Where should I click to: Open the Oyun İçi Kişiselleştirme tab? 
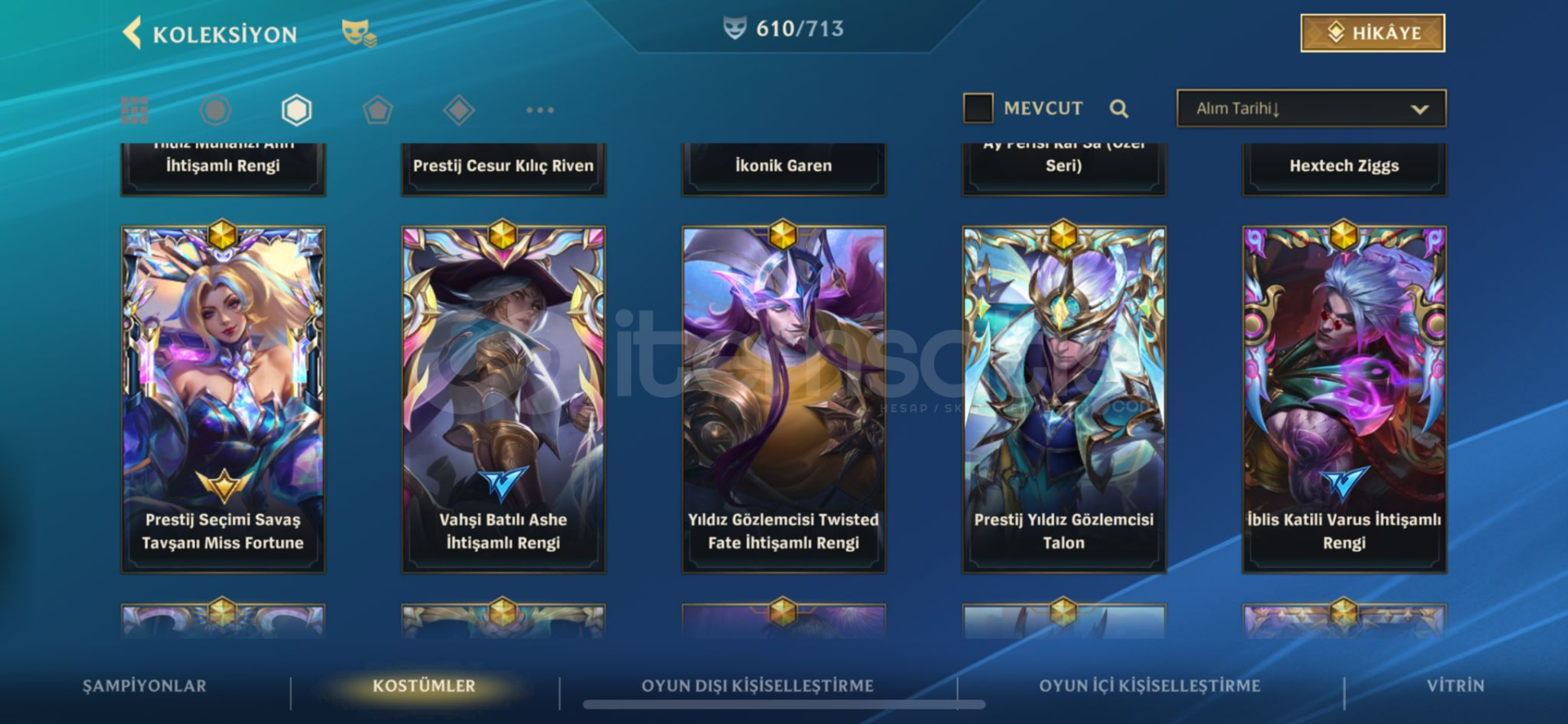pyautogui.click(x=1149, y=686)
